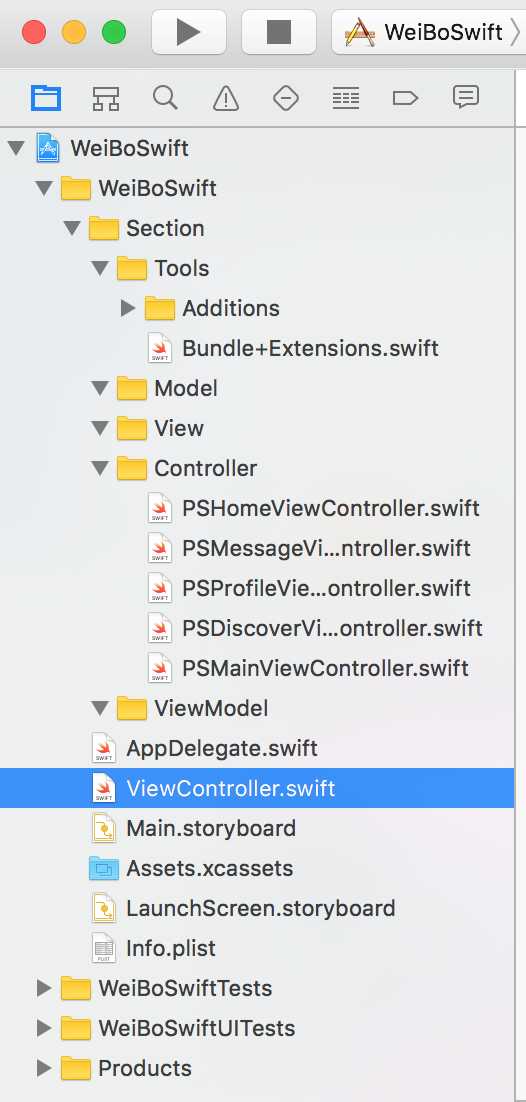The image size is (526, 1102).
Task: Select Bundle+Extensions.swift file
Action: click(293, 348)
